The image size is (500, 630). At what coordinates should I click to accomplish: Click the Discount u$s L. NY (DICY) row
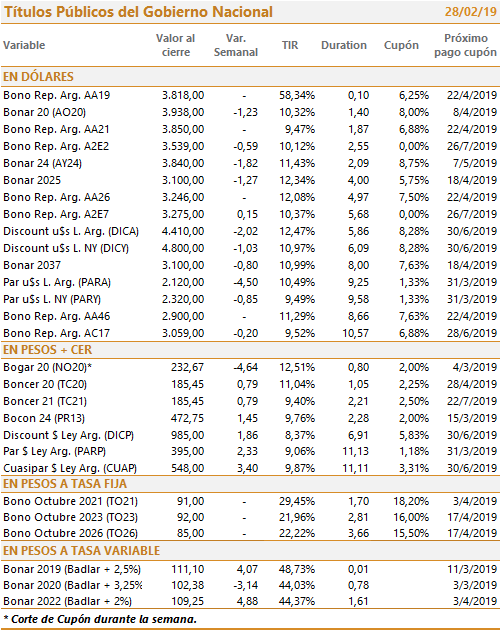(250, 248)
